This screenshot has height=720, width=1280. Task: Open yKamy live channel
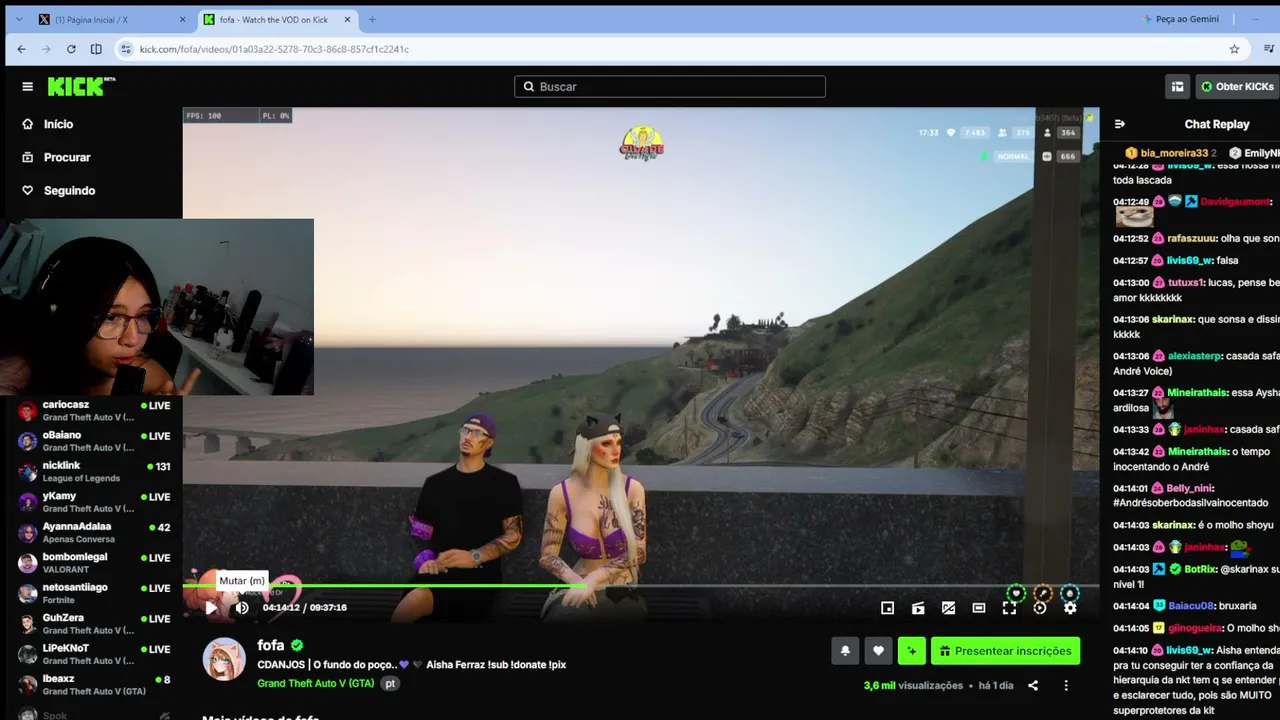coord(94,502)
